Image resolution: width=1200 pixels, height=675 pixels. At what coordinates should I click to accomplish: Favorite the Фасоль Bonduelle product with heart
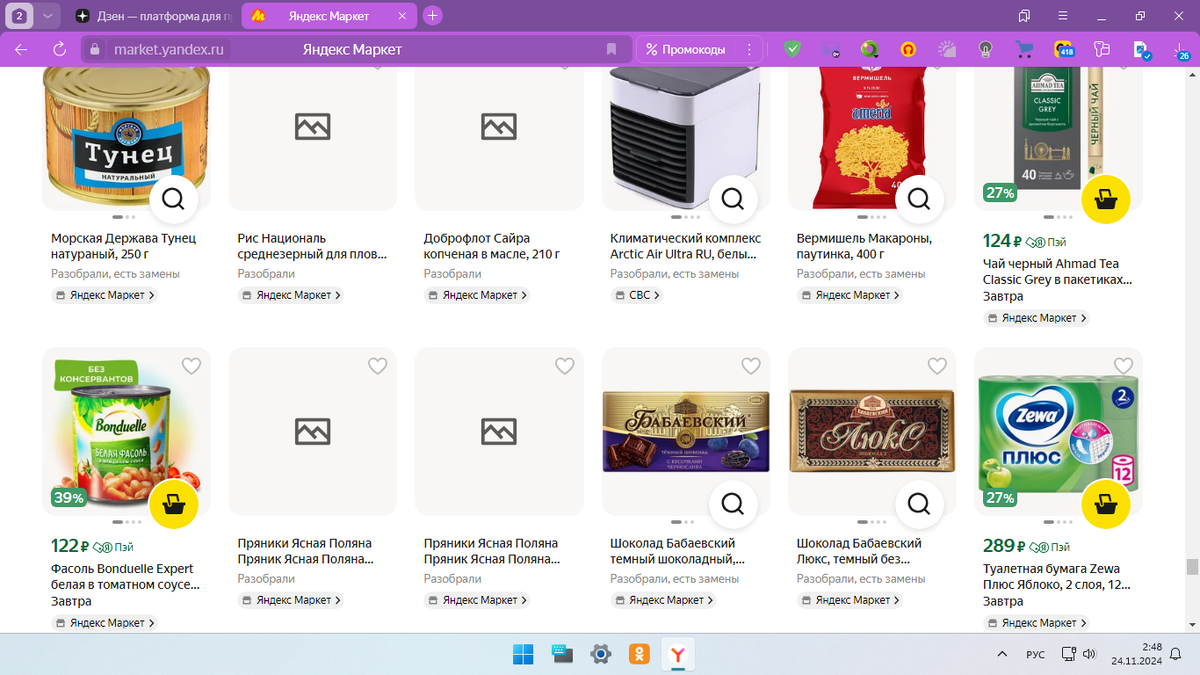pyautogui.click(x=191, y=367)
